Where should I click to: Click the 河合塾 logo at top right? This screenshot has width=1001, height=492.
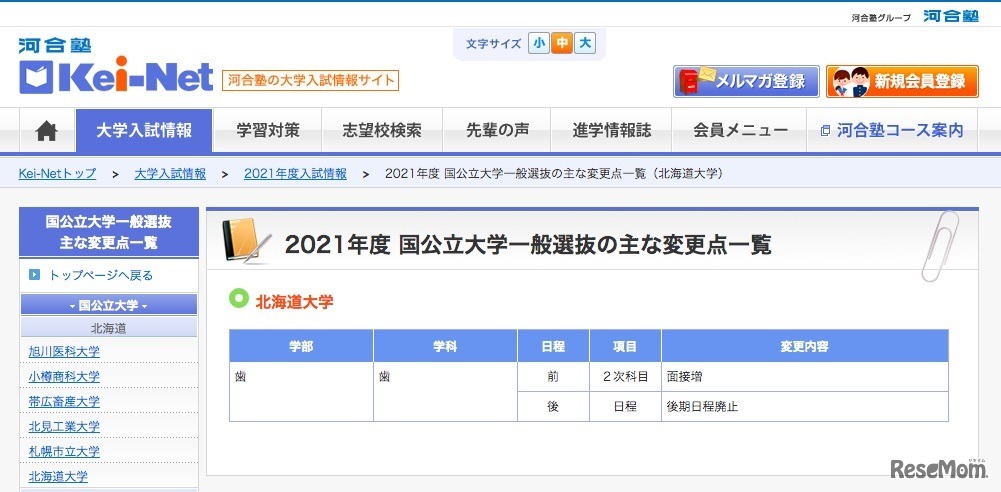click(949, 16)
